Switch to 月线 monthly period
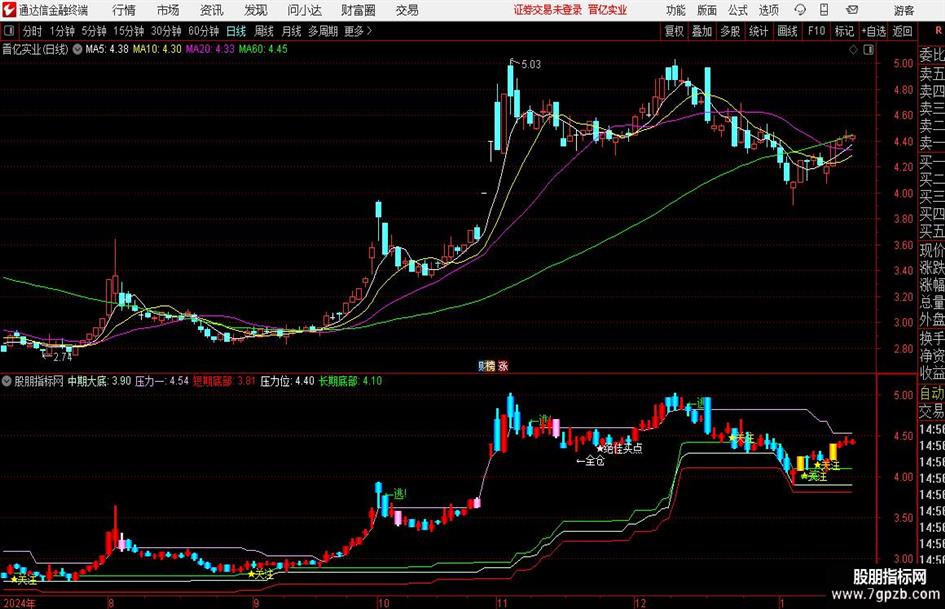This screenshot has height=609, width=945. click(291, 31)
